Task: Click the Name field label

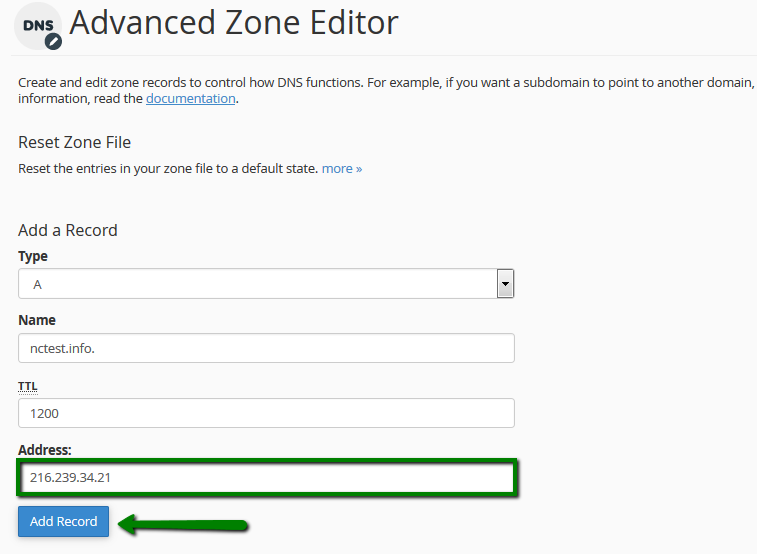Action: (37, 320)
